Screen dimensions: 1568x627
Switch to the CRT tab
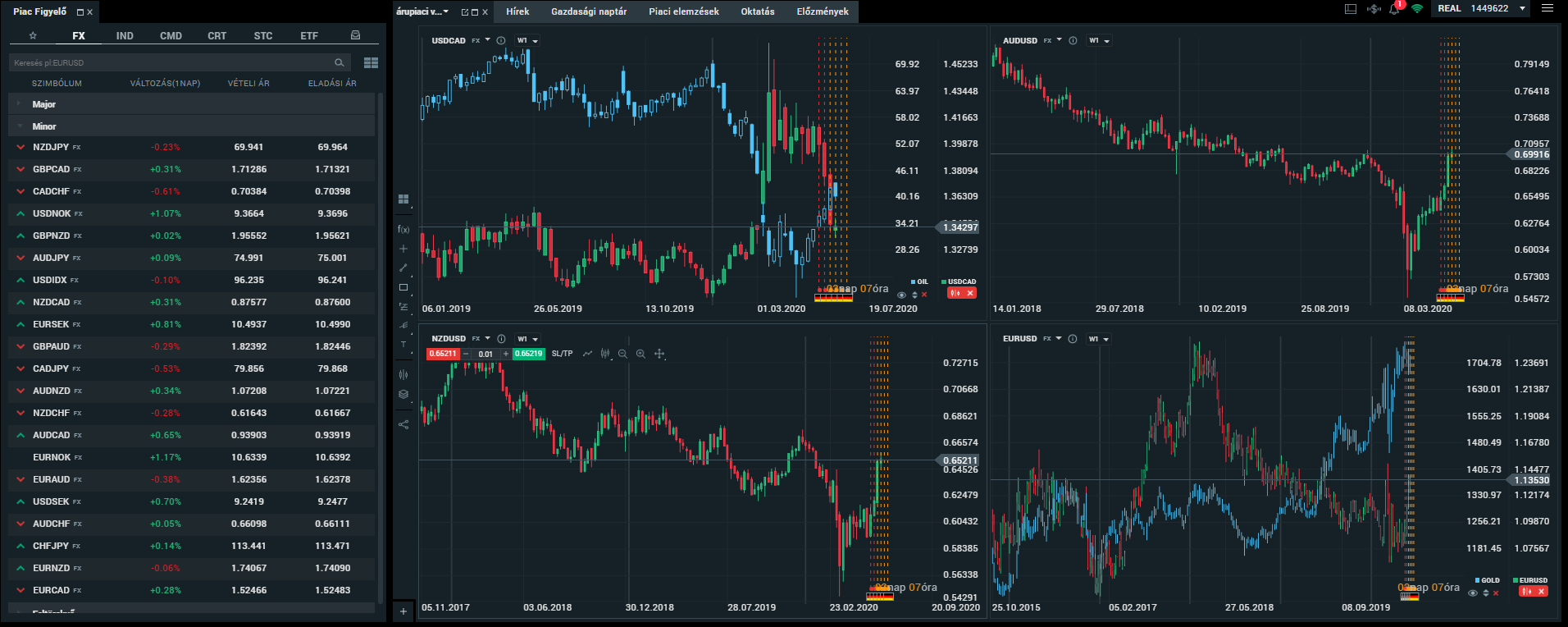(217, 35)
